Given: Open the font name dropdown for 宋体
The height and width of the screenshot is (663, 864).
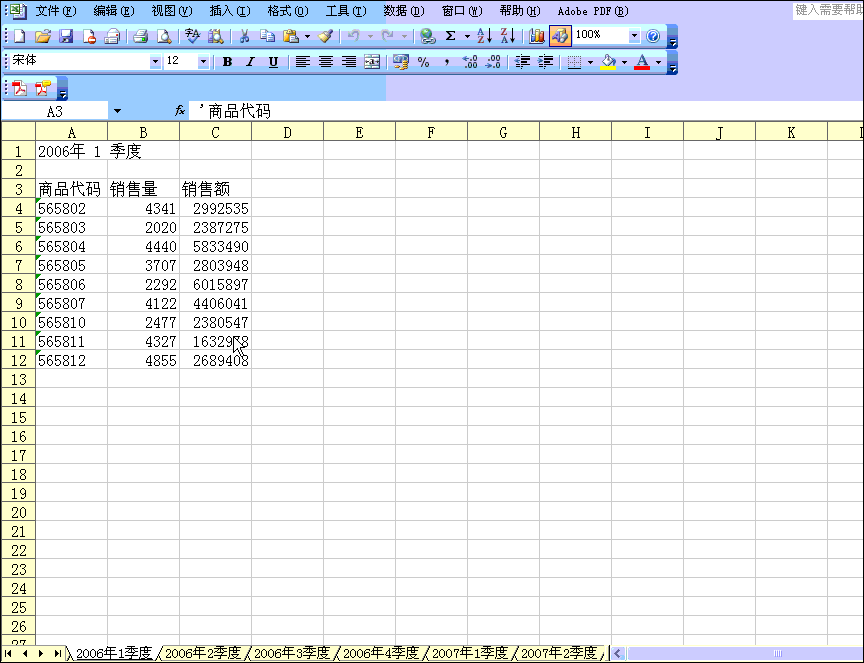Looking at the screenshot, I should pyautogui.click(x=155, y=62).
